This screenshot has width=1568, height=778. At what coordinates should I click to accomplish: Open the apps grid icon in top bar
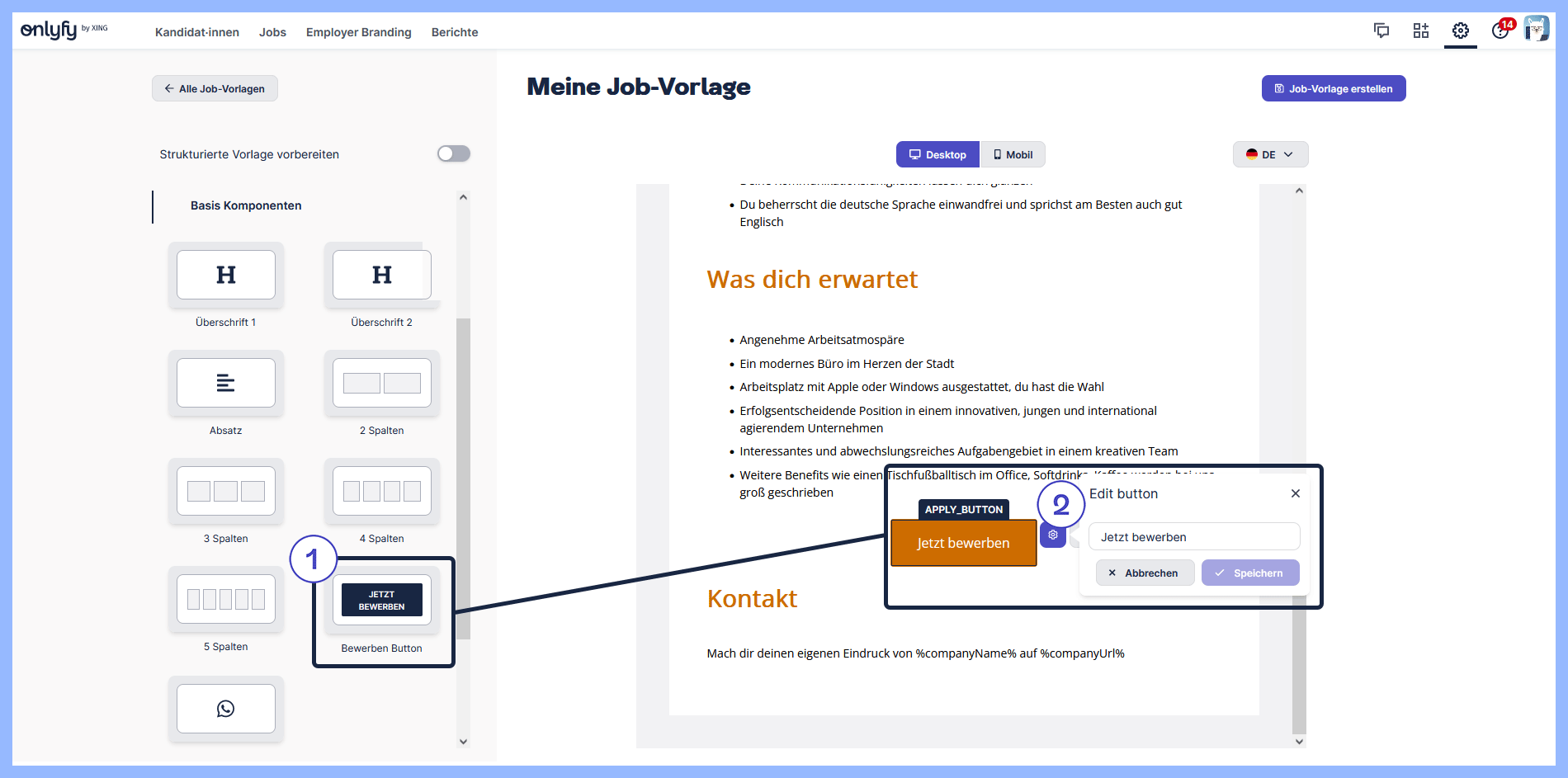(1420, 30)
